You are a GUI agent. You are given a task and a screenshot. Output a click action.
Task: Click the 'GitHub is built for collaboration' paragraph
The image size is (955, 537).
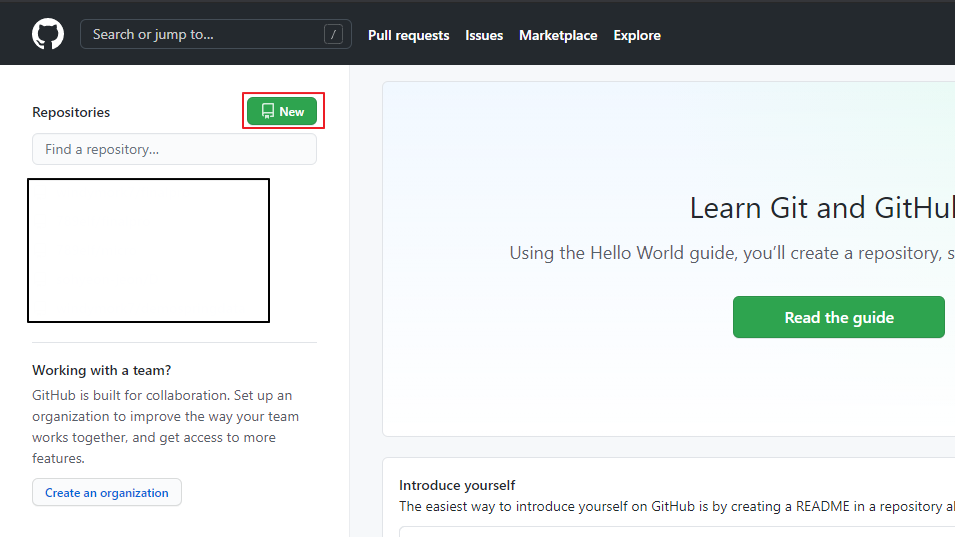pyautogui.click(x=166, y=427)
